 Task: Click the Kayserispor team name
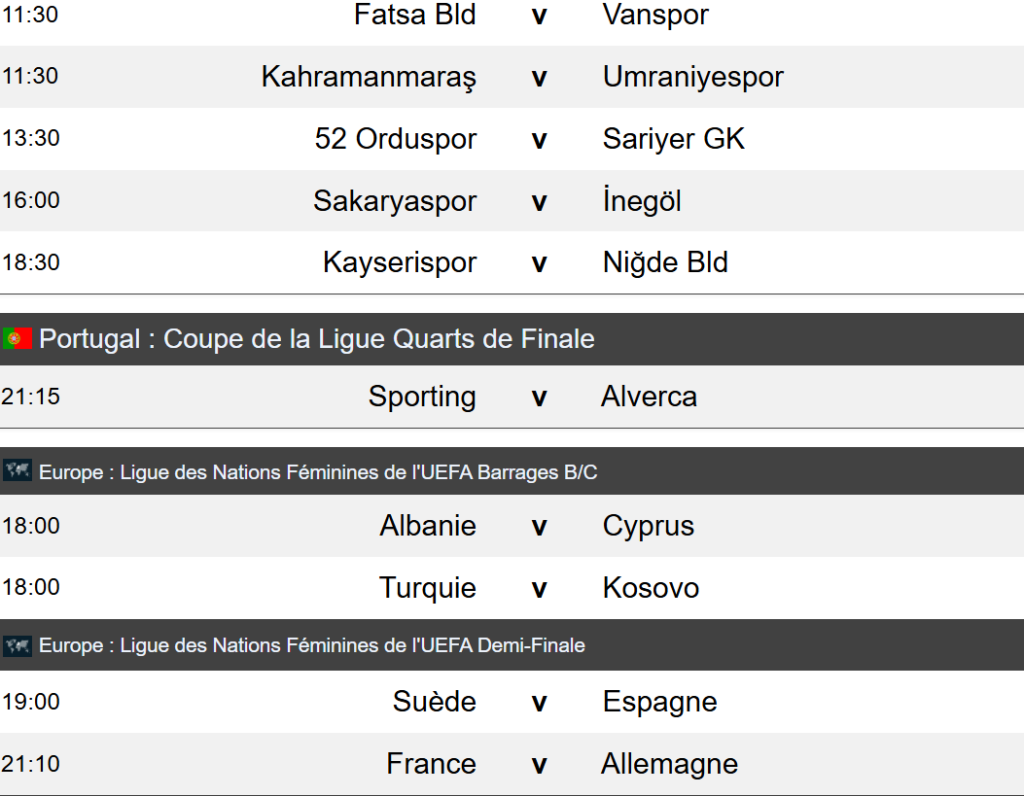coord(399,263)
